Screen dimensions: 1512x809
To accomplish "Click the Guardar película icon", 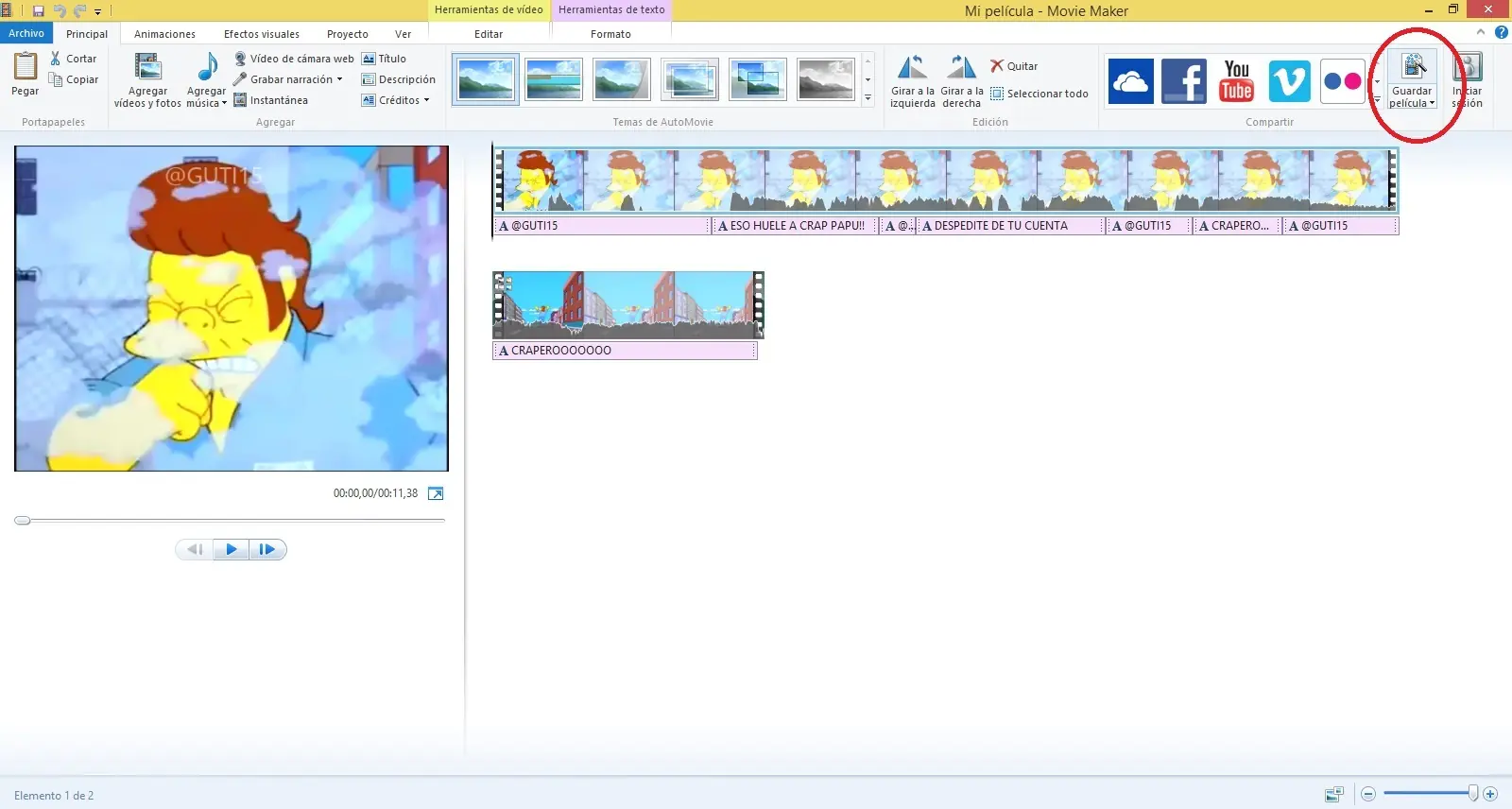I will pos(1412,68).
